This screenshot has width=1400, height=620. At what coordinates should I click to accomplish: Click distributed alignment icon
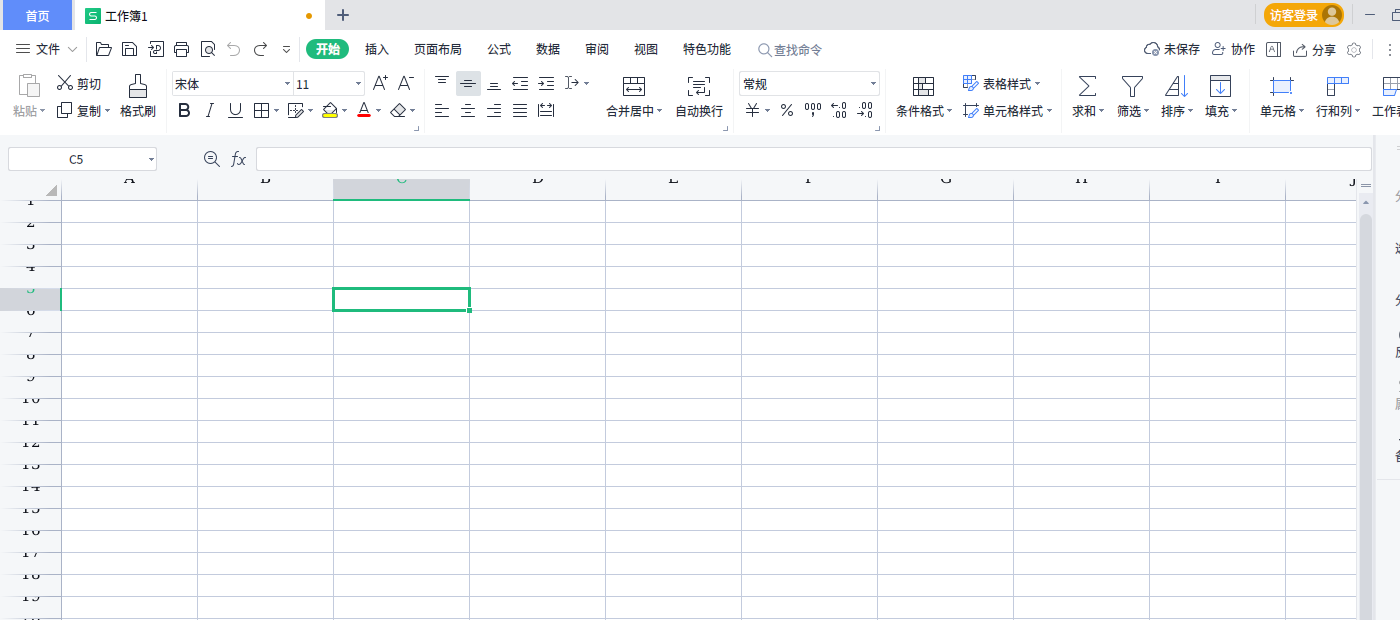[546, 110]
